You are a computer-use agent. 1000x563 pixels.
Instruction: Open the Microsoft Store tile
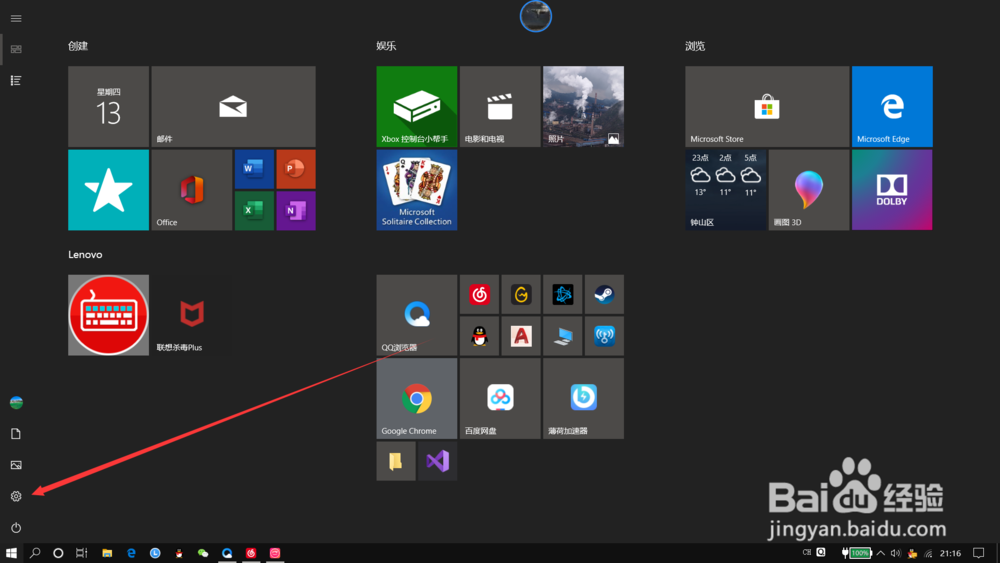tap(767, 106)
